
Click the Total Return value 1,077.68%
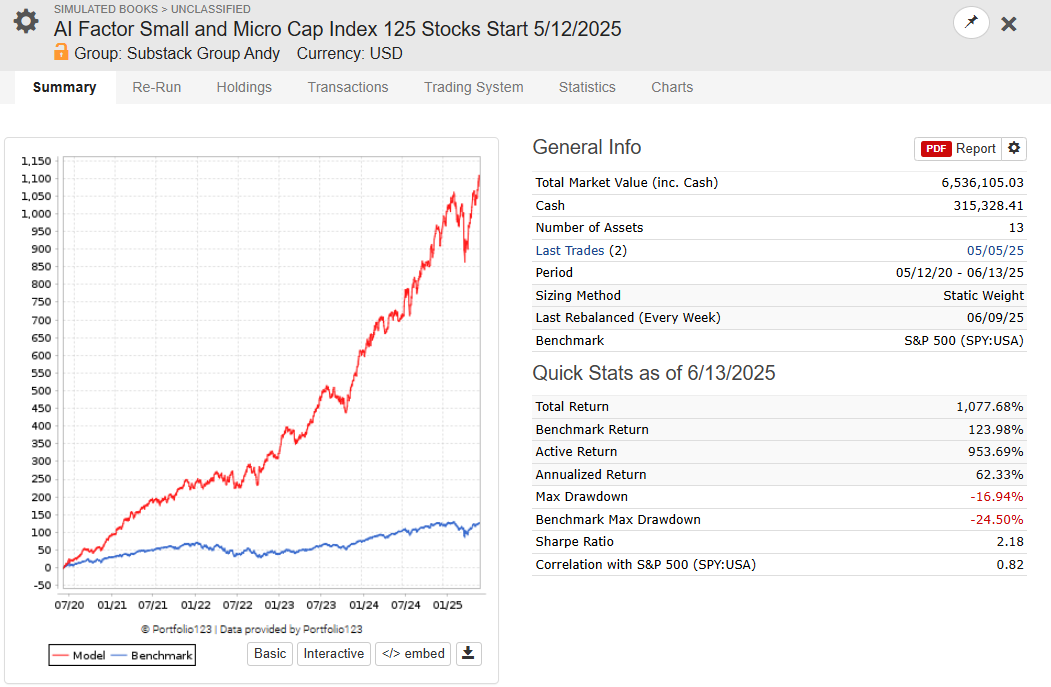[989, 406]
